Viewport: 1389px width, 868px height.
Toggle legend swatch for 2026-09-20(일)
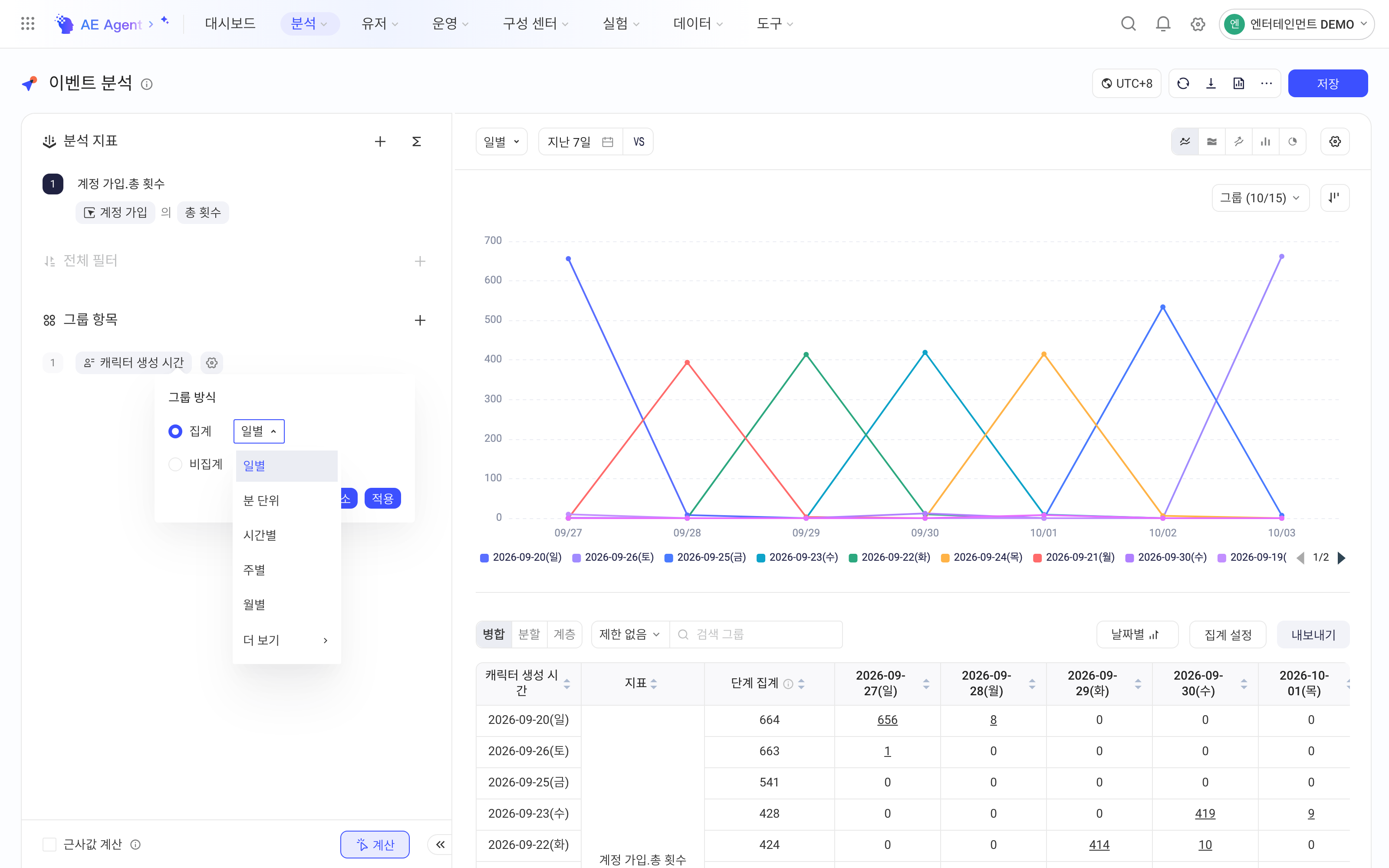[484, 558]
